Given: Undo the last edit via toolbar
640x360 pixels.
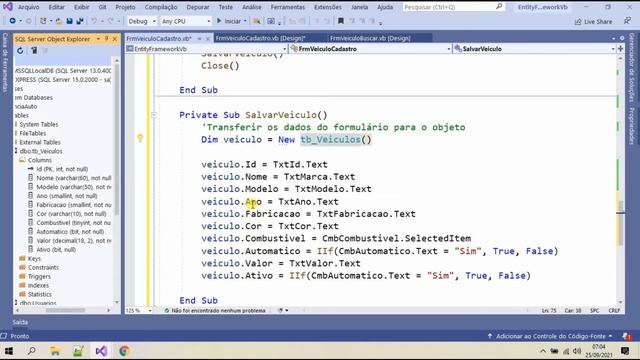Looking at the screenshot, I should point(94,21).
